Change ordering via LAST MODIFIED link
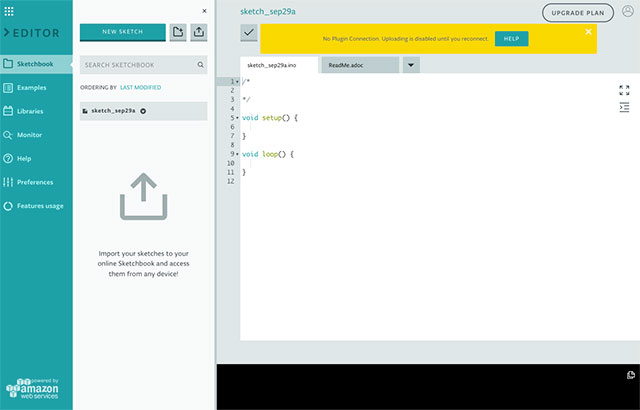This screenshot has height=410, width=640. [x=140, y=87]
